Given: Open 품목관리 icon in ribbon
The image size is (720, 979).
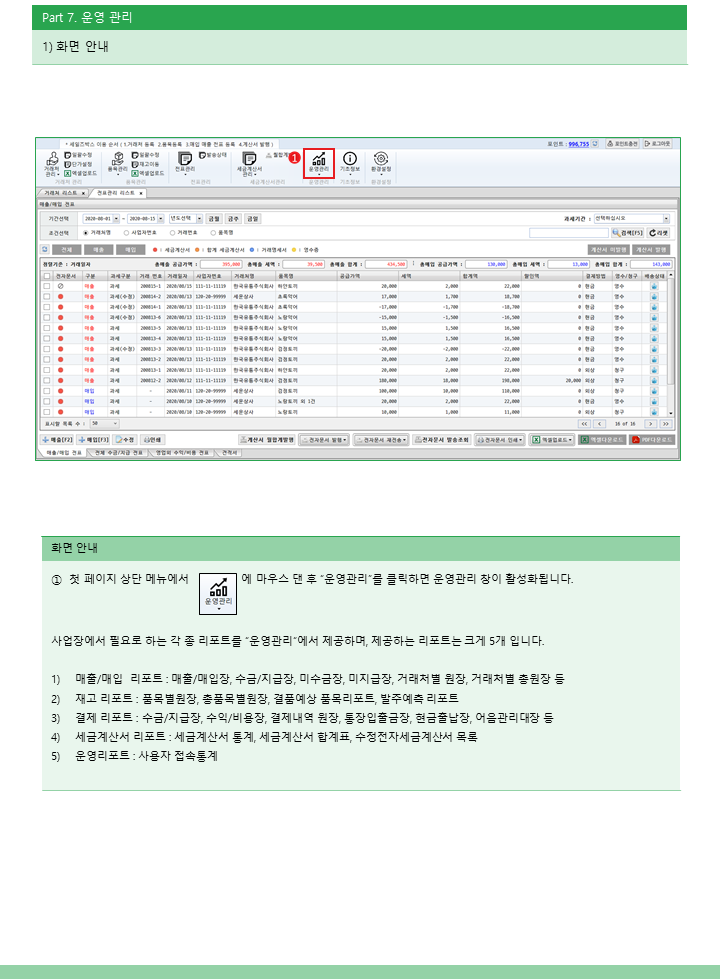Looking at the screenshot, I should [x=117, y=164].
